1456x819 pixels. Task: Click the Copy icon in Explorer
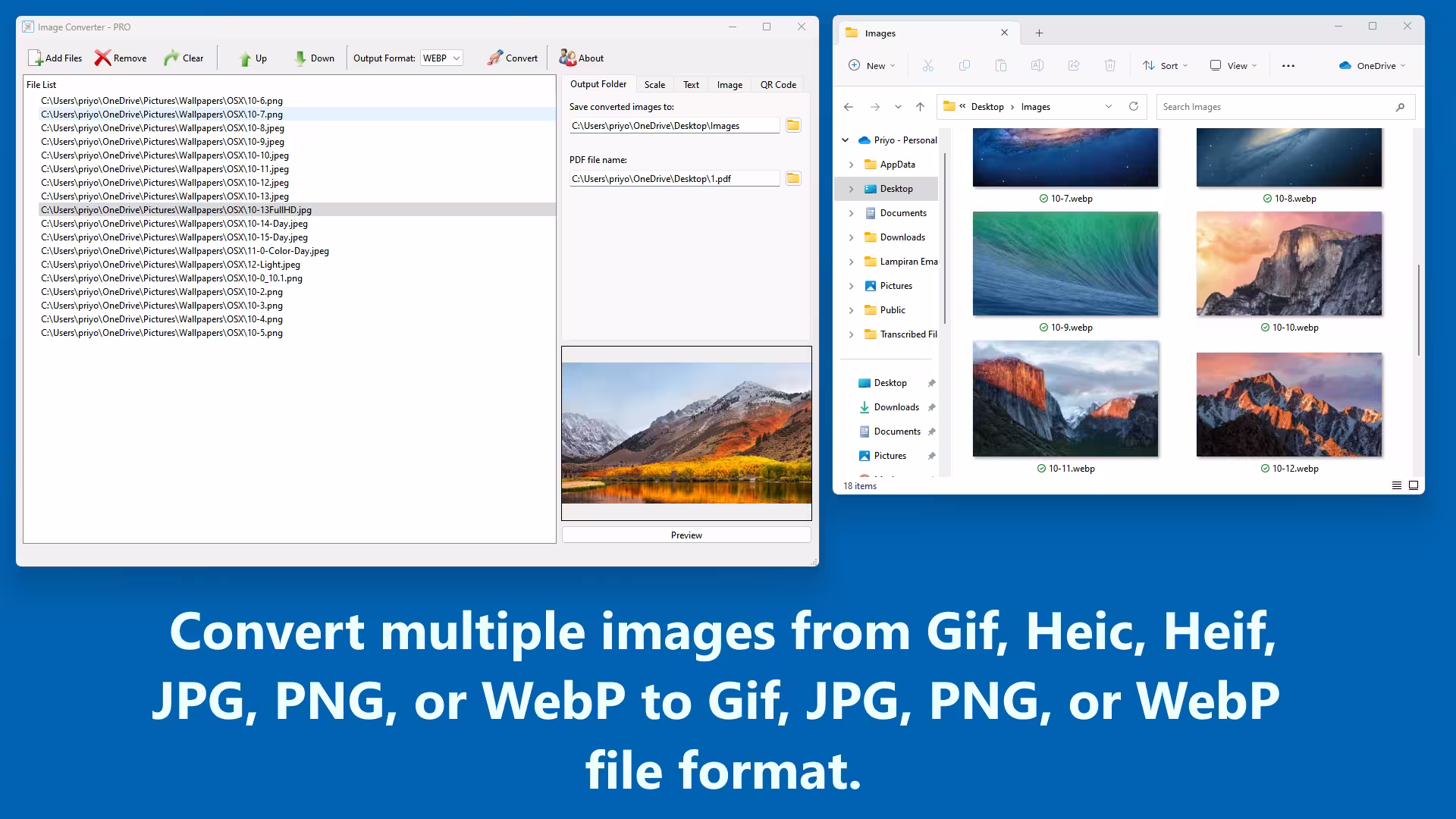coord(965,65)
